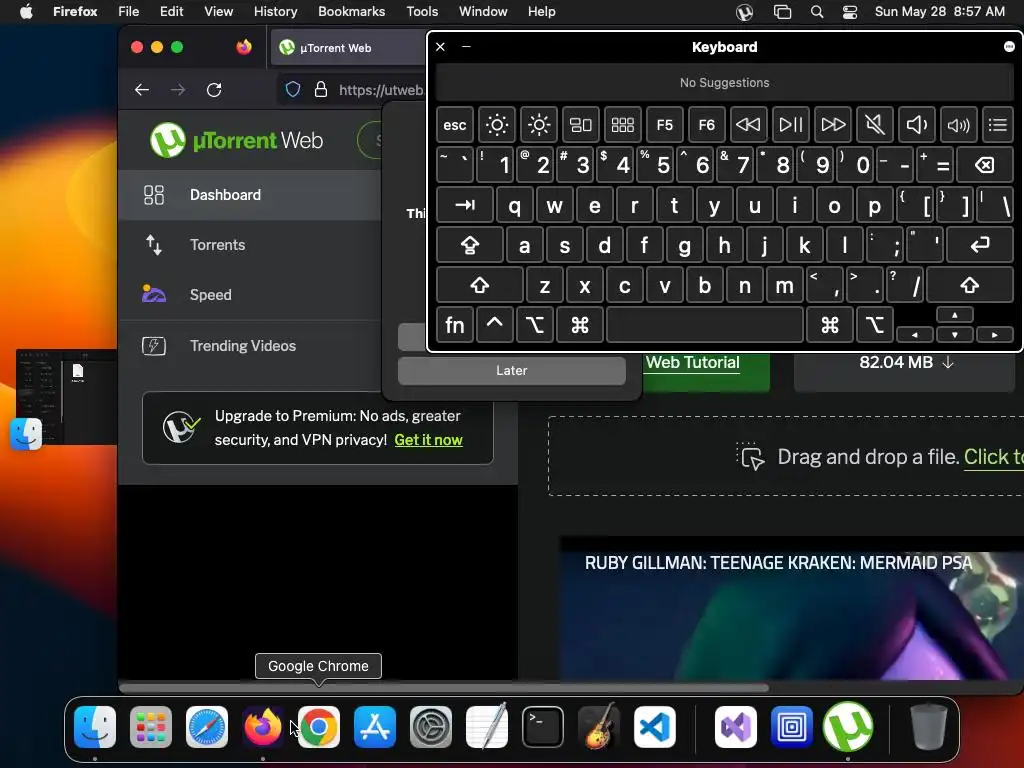Click Stage Manager window thumbnail
Viewport: 1024px width, 768px height.
(x=67, y=397)
